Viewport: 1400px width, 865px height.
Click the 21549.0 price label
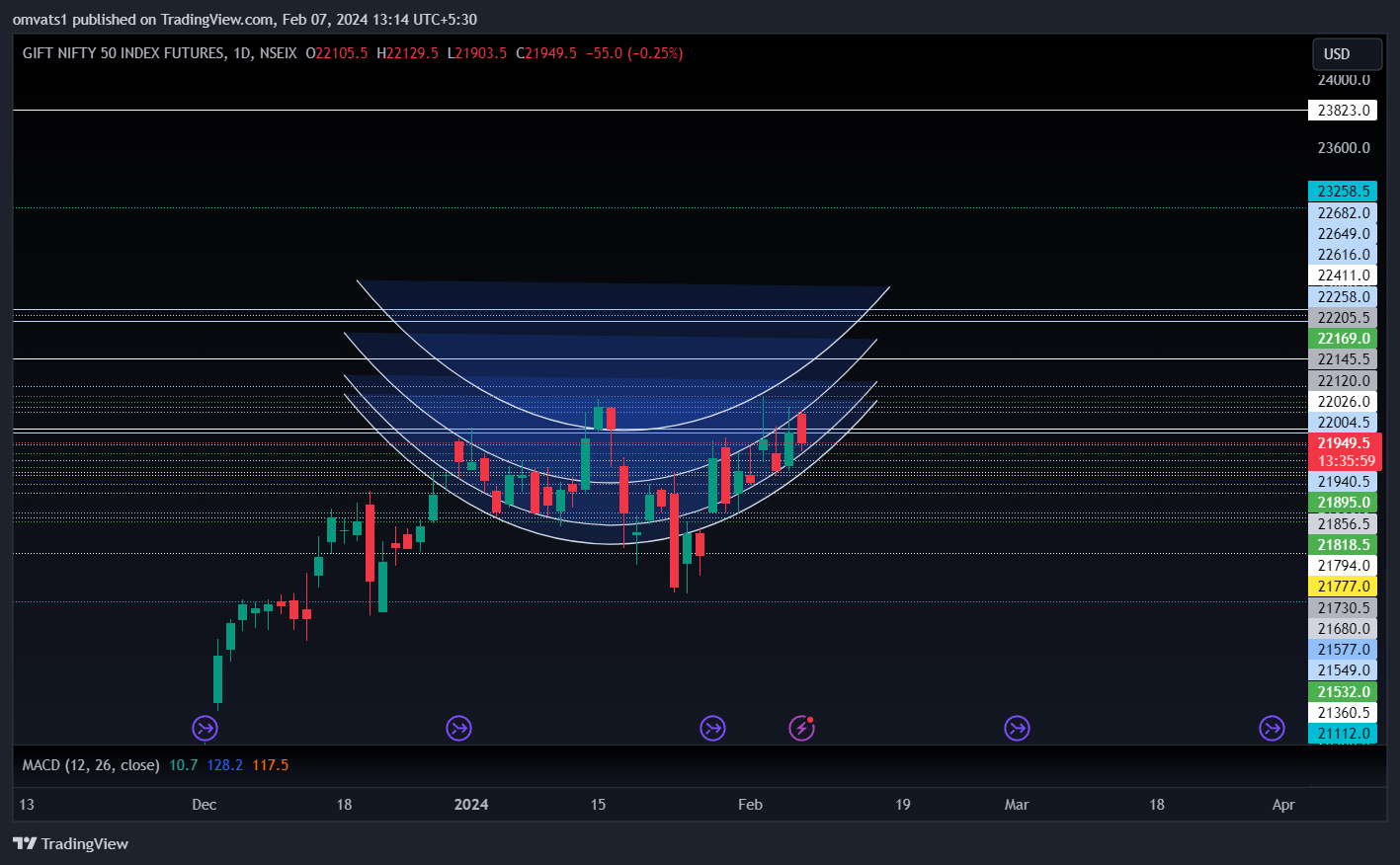[x=1343, y=670]
